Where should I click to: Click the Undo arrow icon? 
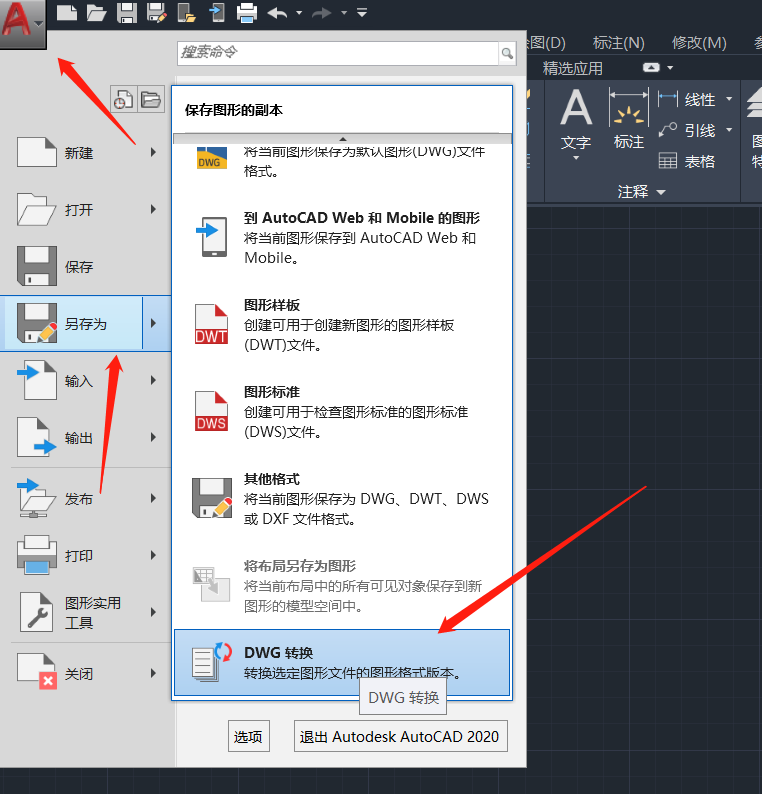[x=277, y=13]
